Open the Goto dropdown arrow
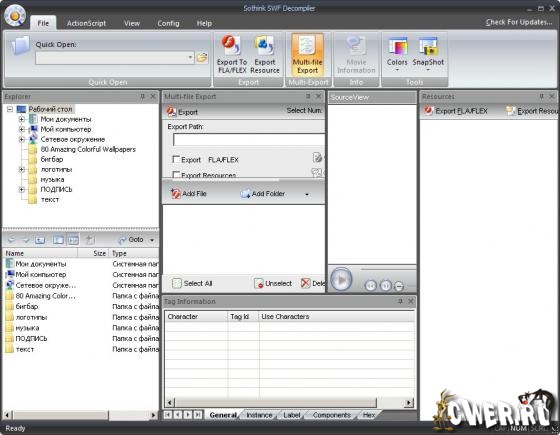Viewport: 560px width, 435px height. (x=152, y=240)
